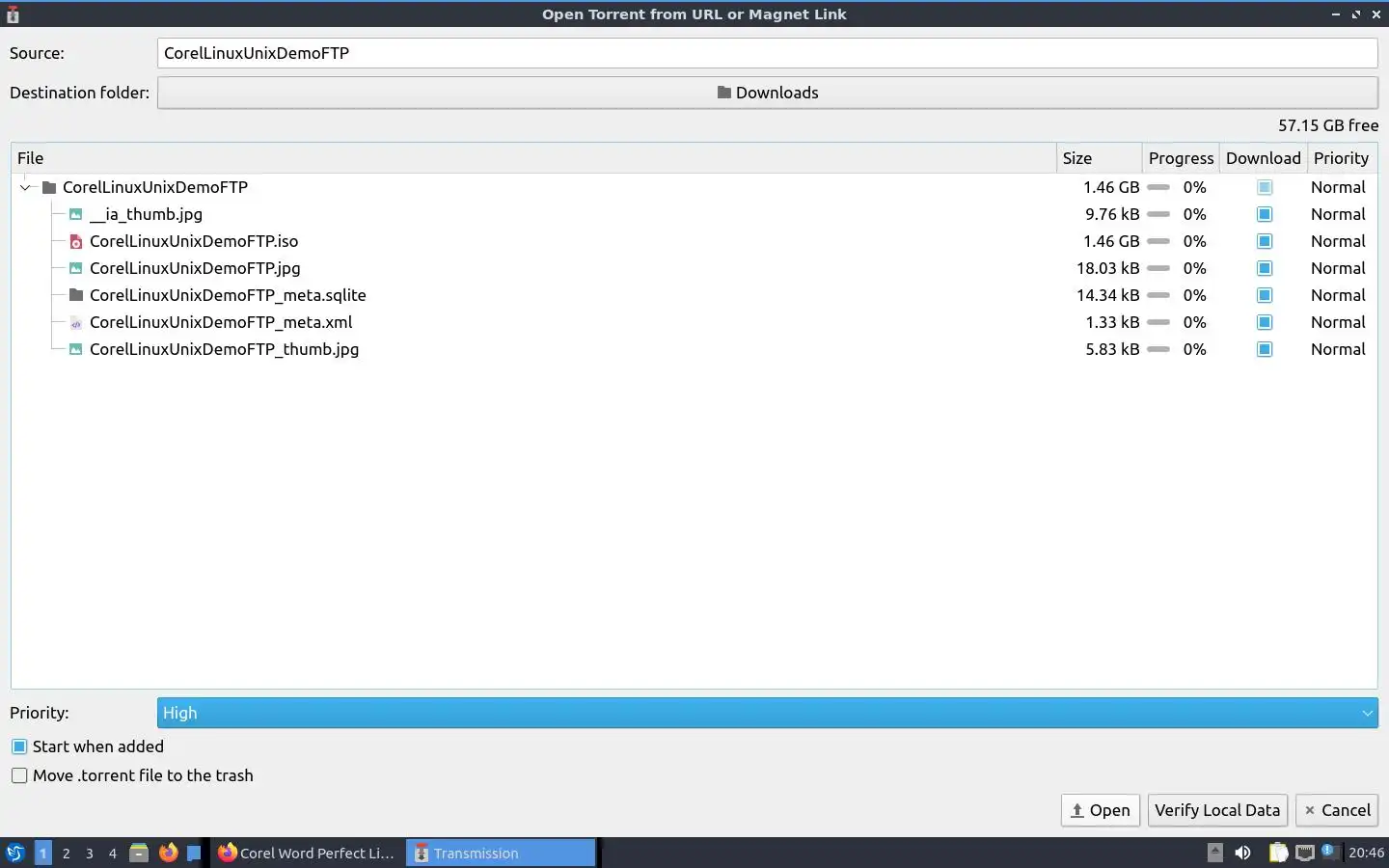The image size is (1389, 868).
Task: Toggle download for the whole CorelLinuxUnixDemoFTP folder
Action: (1265, 187)
